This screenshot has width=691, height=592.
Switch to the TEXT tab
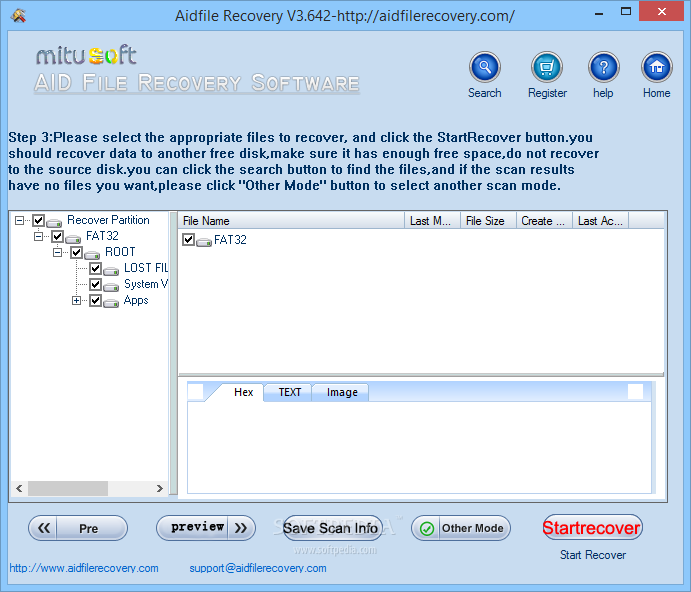[290, 392]
